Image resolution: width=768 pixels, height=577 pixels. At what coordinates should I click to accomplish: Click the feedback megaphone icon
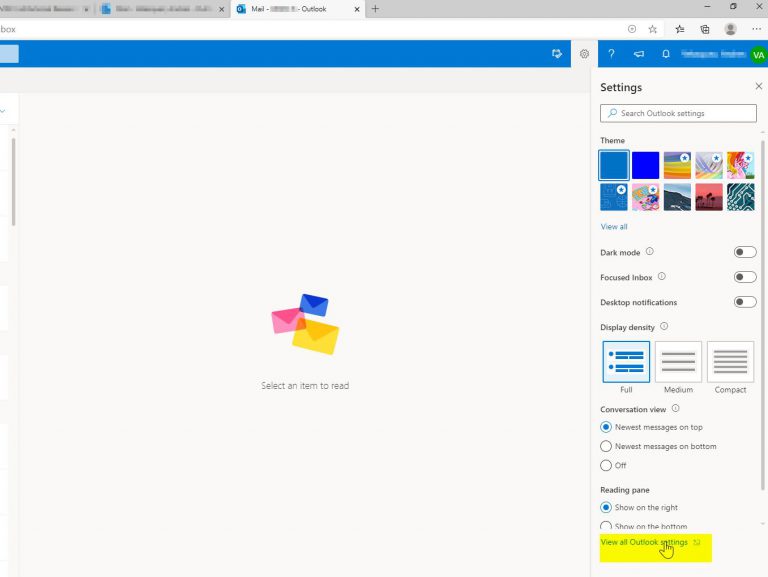coord(639,54)
